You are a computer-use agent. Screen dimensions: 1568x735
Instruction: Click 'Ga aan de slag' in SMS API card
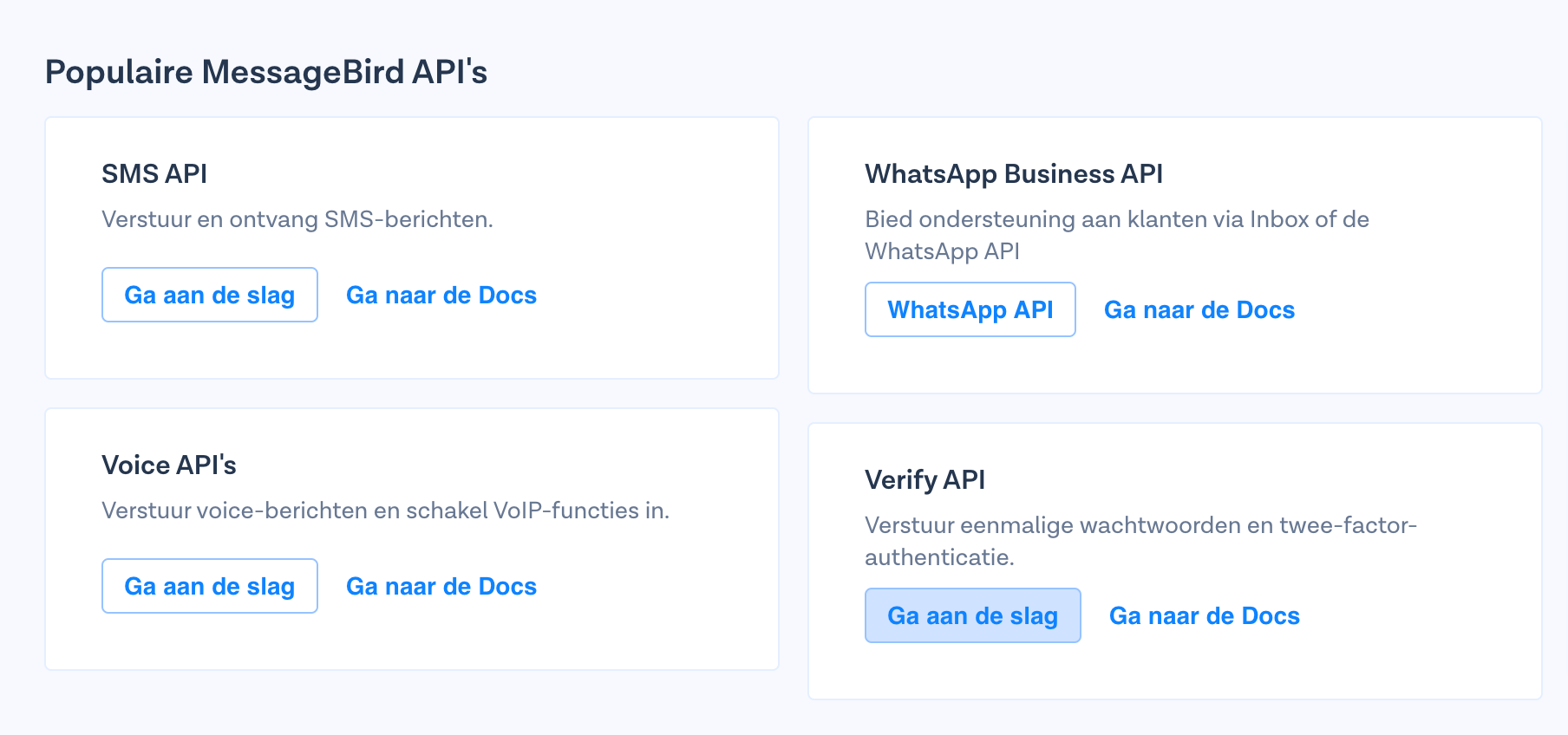click(210, 295)
